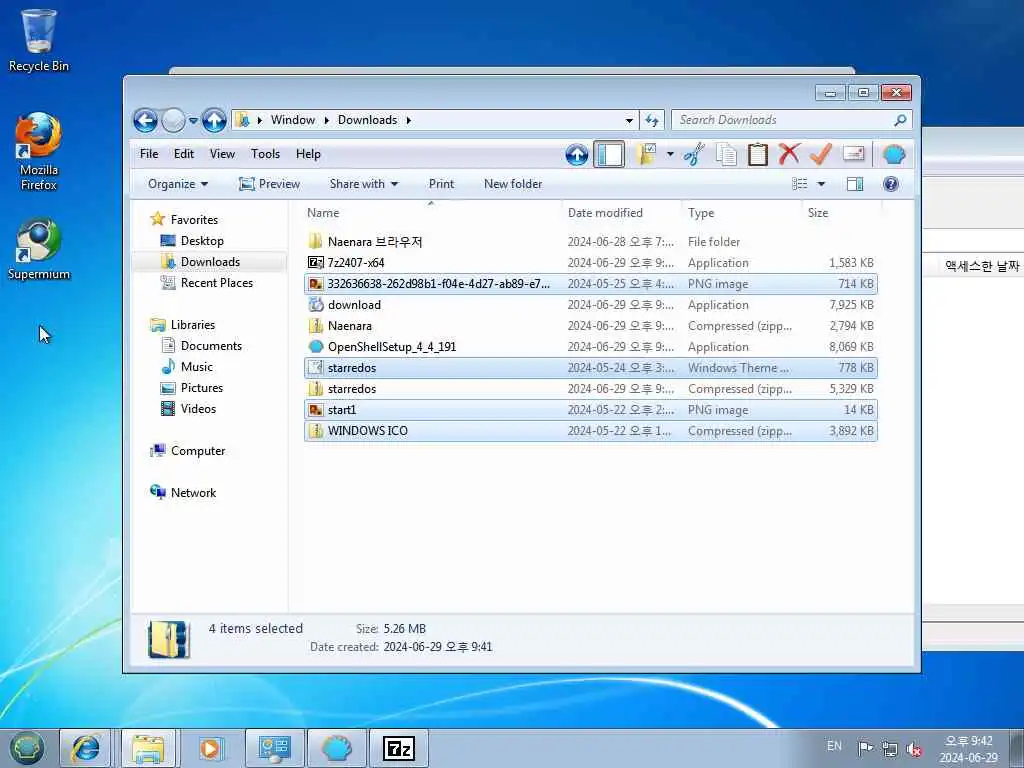Open 7-Zip from the taskbar
The width and height of the screenshot is (1024, 768).
pyautogui.click(x=399, y=748)
